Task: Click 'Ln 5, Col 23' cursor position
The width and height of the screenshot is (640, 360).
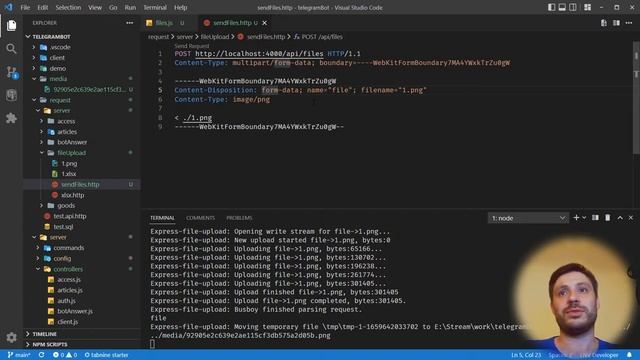Action: 526,355
